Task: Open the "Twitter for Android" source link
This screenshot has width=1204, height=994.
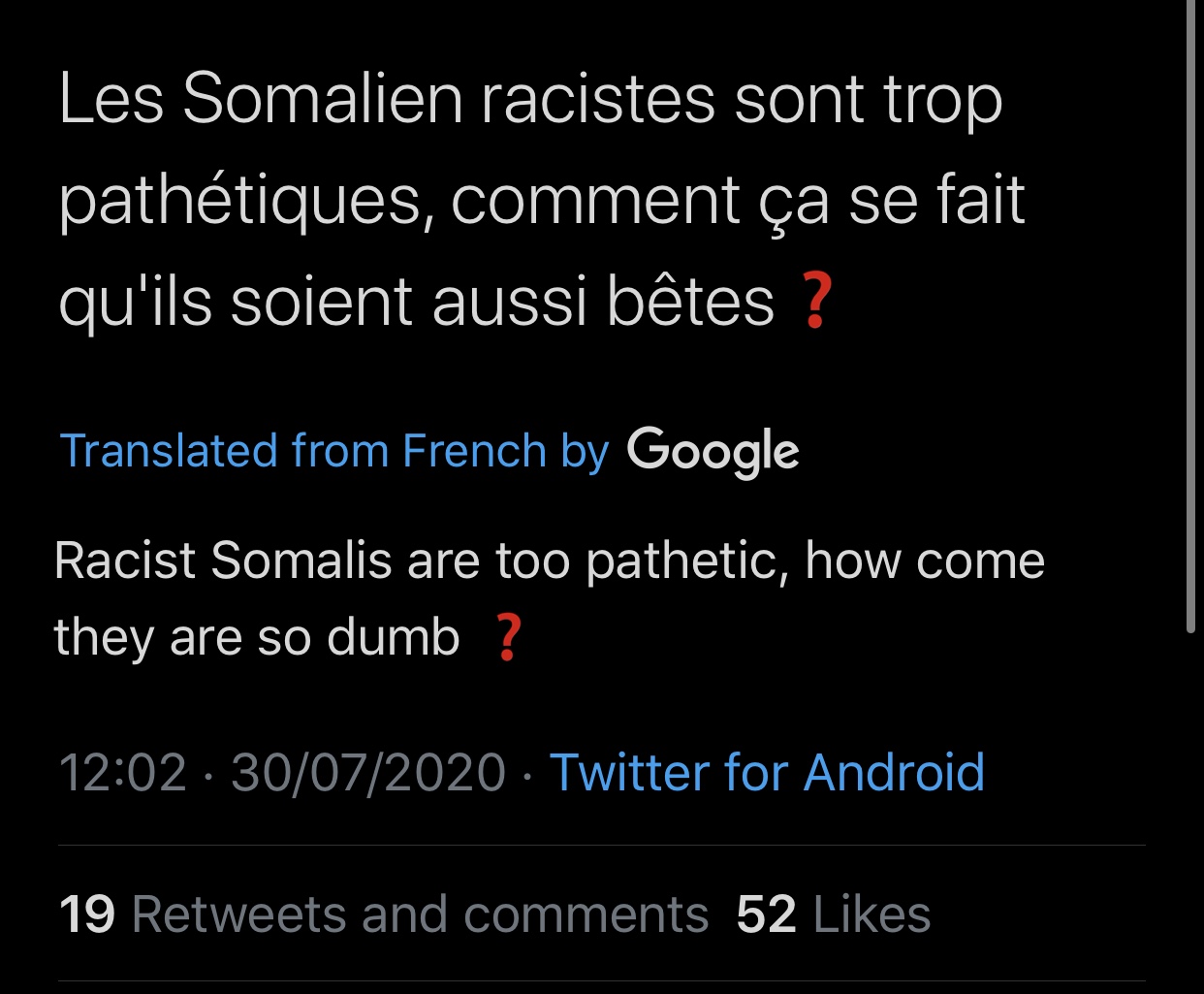Action: (x=767, y=773)
